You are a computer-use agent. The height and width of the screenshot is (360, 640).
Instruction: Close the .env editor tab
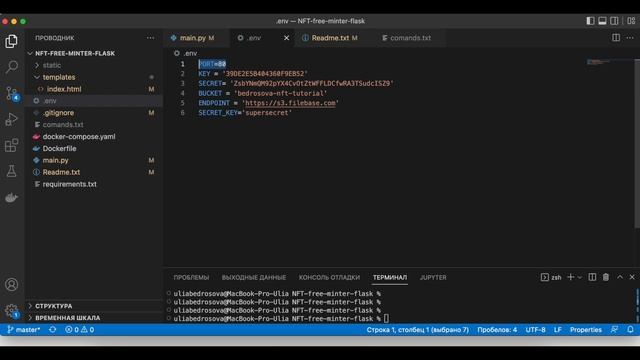[x=287, y=38]
